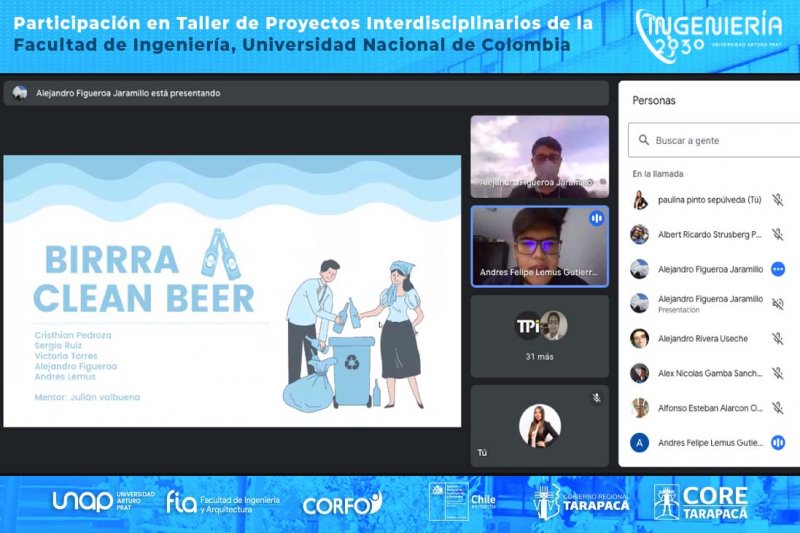Click the CORE Tarapacá logo in the footer

(x=700, y=502)
